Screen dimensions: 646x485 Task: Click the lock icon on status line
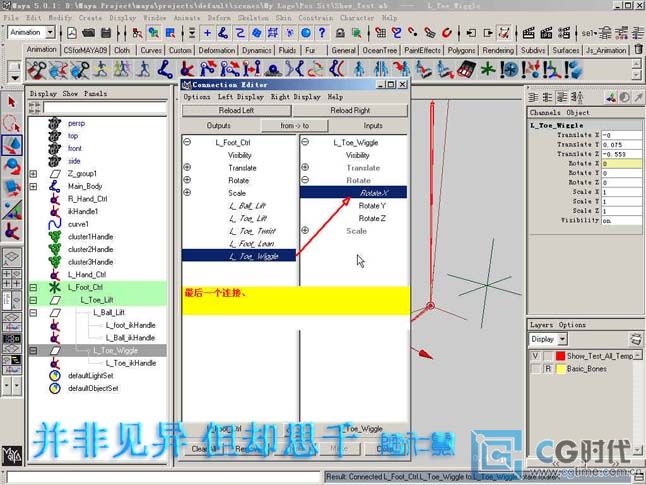(x=340, y=33)
